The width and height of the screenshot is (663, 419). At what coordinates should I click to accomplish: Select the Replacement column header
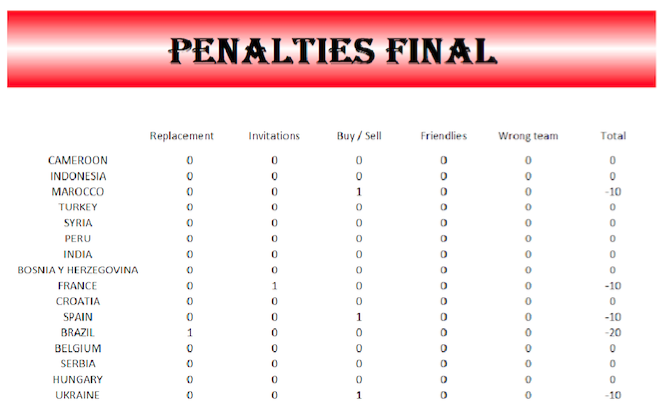click(x=182, y=136)
